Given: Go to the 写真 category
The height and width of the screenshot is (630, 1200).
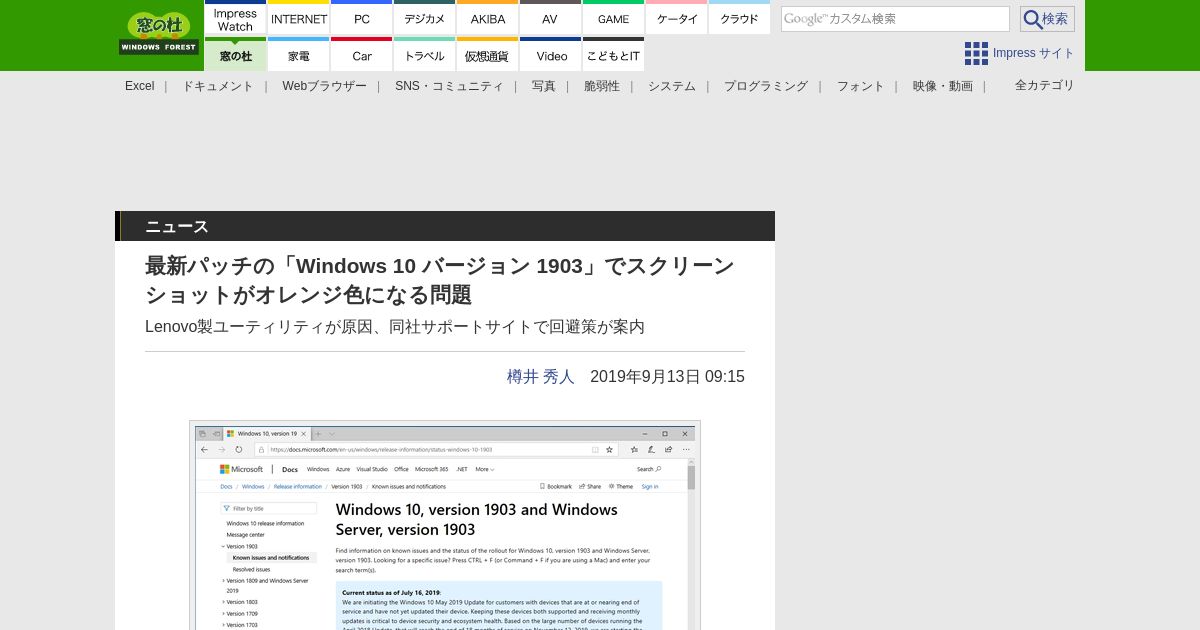Looking at the screenshot, I should click(x=544, y=86).
